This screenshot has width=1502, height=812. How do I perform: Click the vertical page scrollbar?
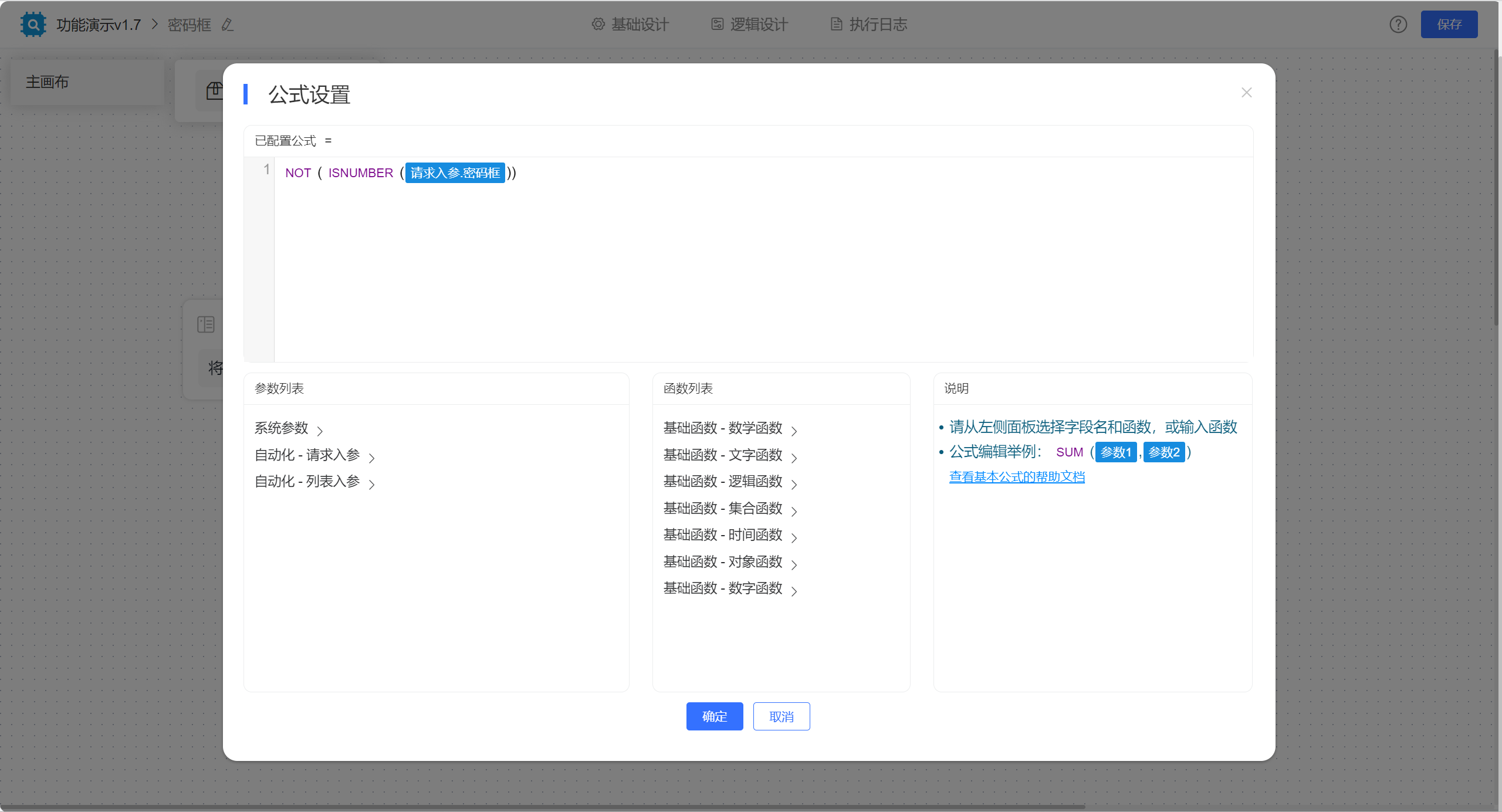click(1497, 188)
